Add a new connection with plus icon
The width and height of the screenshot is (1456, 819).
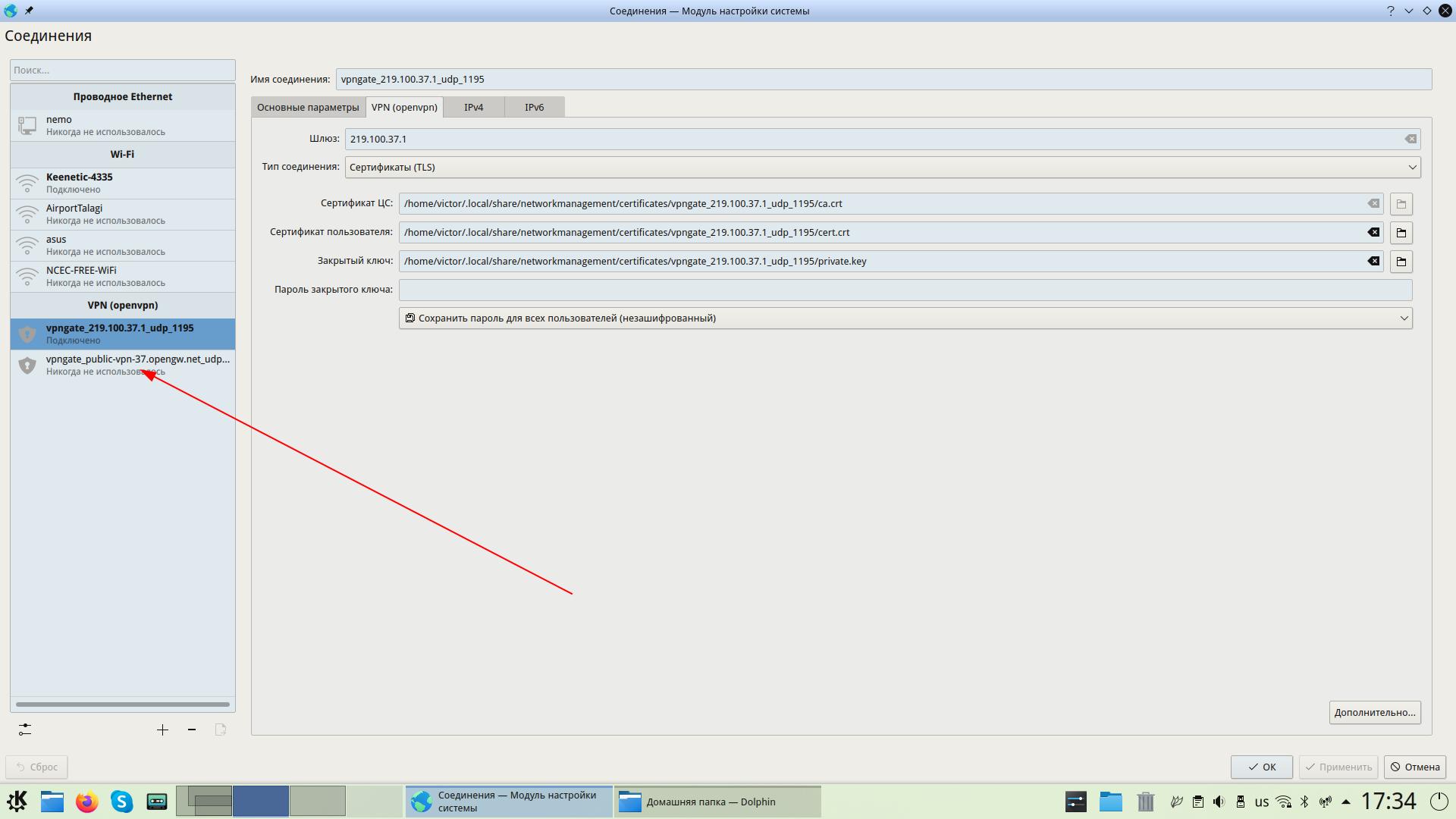162,730
